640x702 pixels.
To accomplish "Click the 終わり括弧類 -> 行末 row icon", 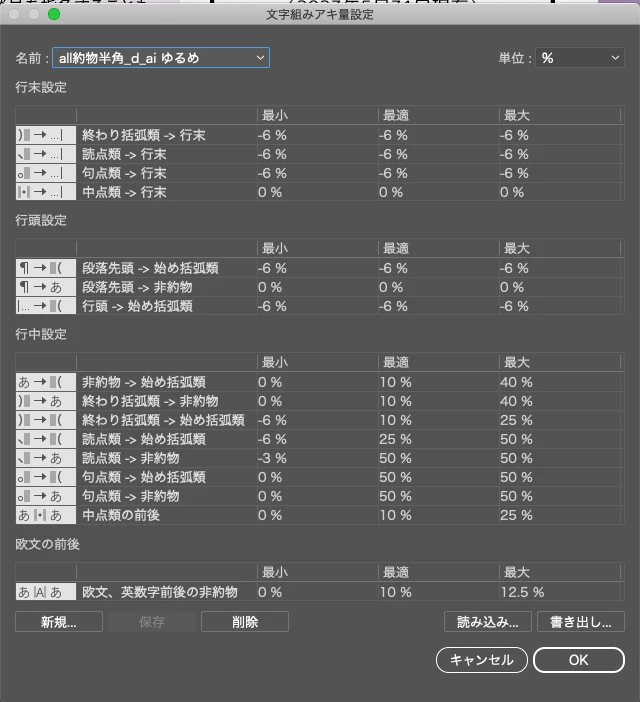I will [x=46, y=135].
